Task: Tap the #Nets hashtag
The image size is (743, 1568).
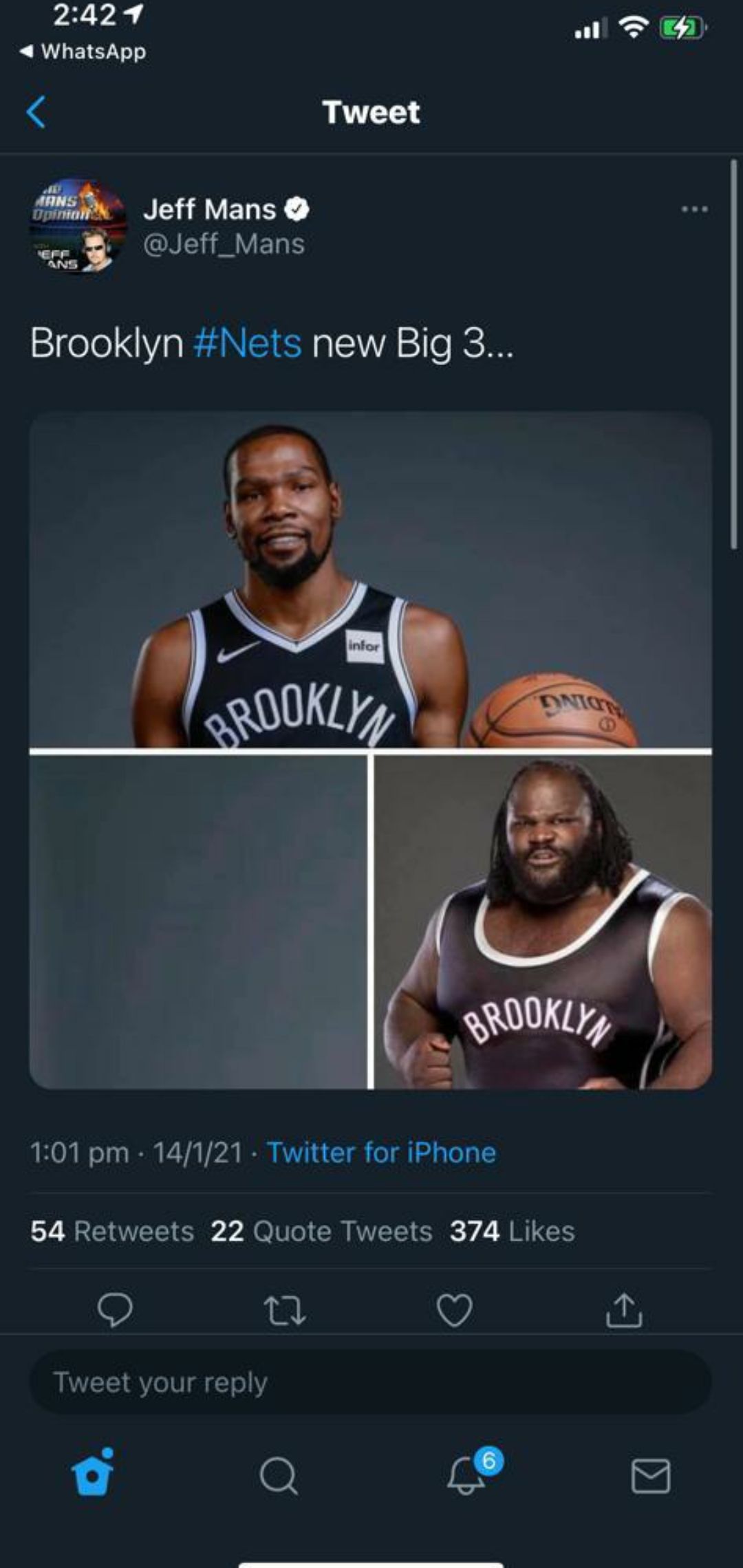Action: coord(248,343)
